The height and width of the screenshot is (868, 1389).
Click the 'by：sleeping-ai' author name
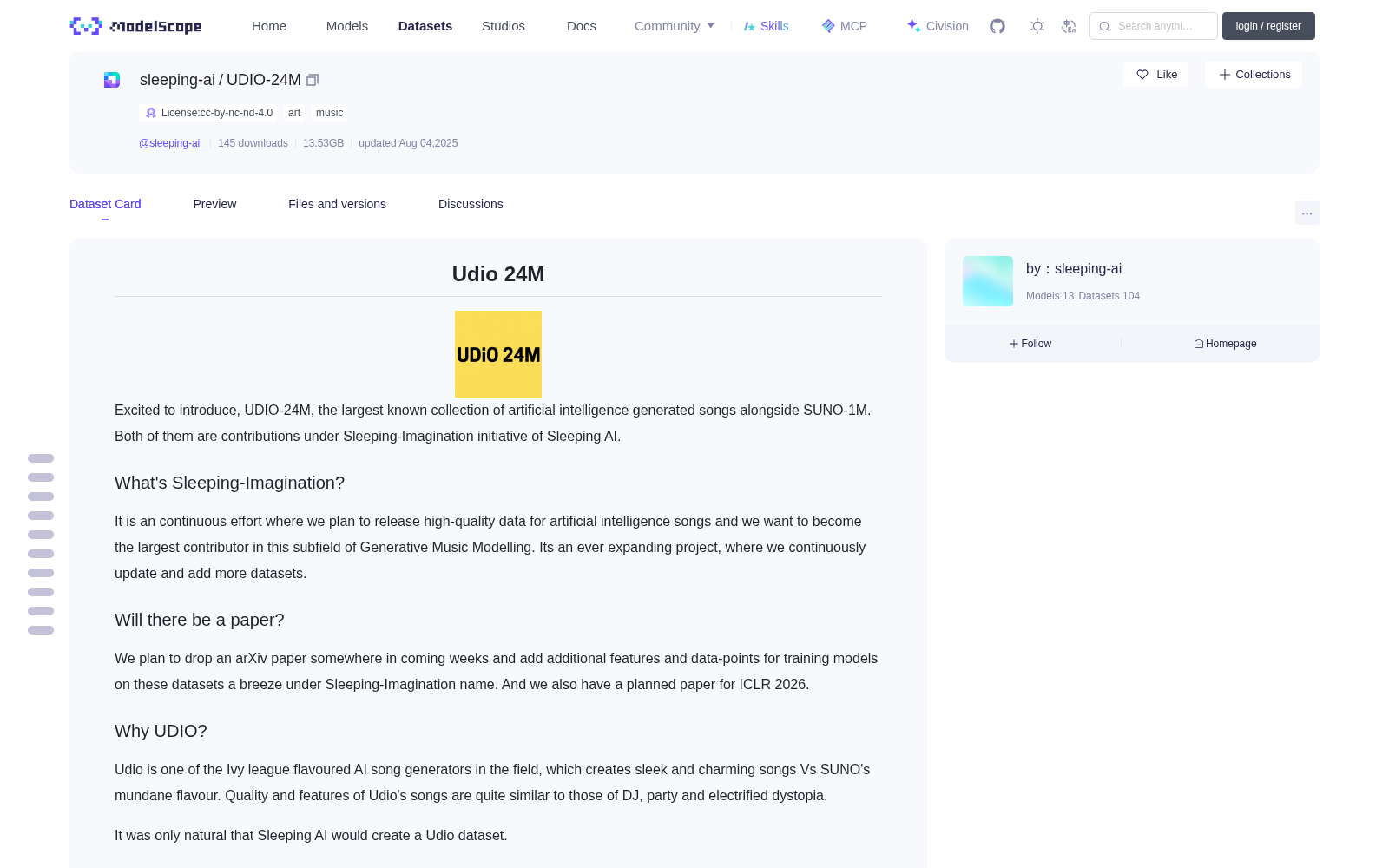[1074, 269]
